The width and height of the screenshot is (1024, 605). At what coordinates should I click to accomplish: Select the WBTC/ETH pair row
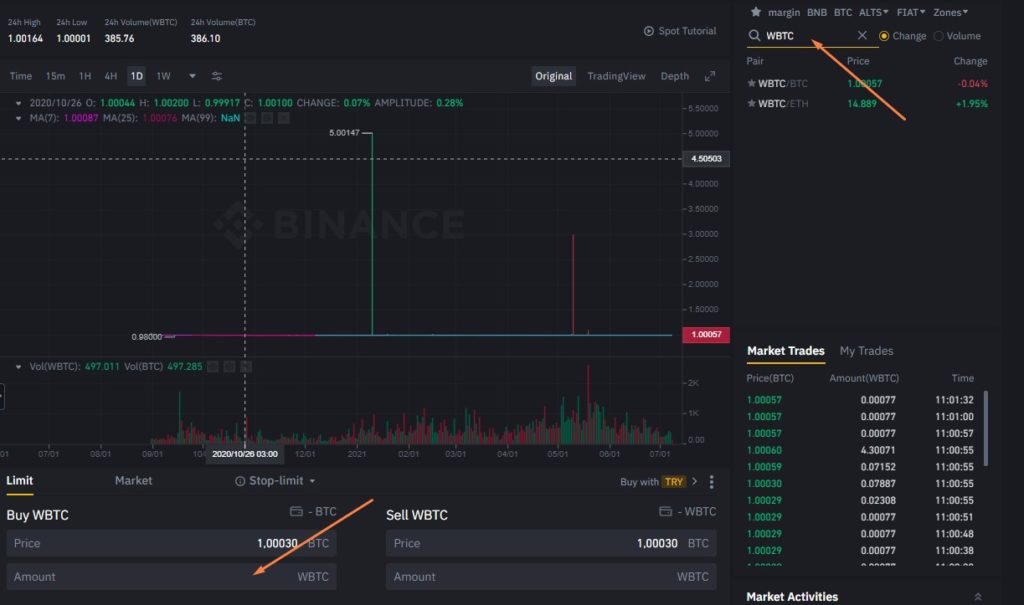(867, 103)
